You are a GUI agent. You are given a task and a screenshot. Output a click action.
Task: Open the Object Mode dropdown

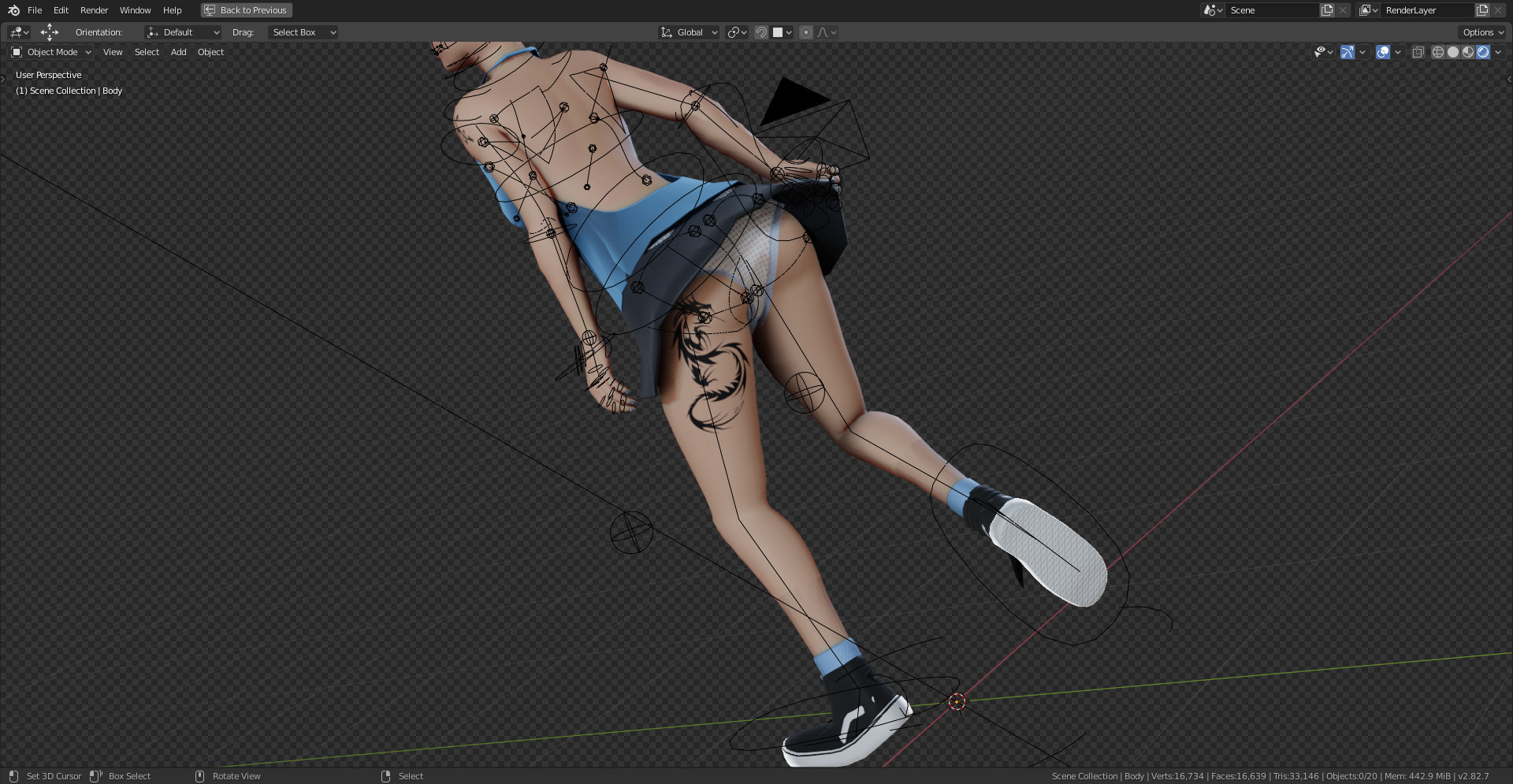(51, 52)
